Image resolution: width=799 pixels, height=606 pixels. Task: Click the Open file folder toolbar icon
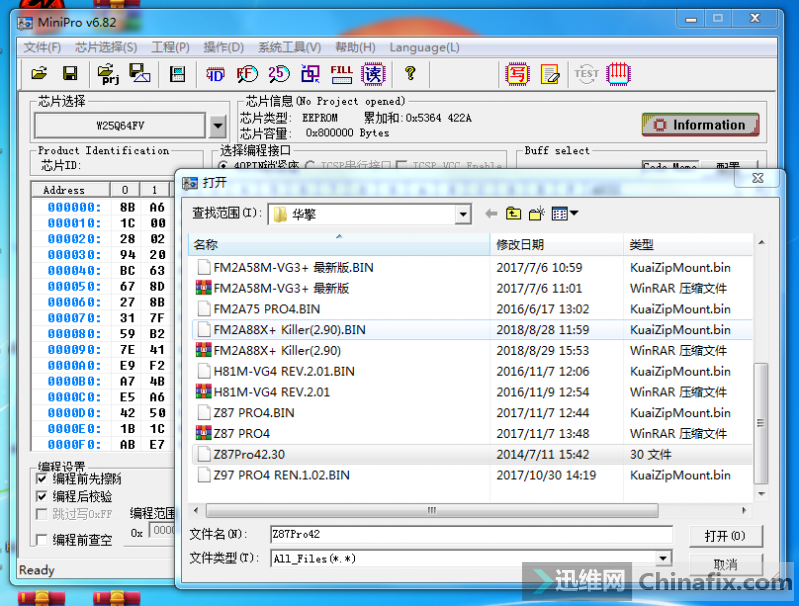click(x=39, y=74)
